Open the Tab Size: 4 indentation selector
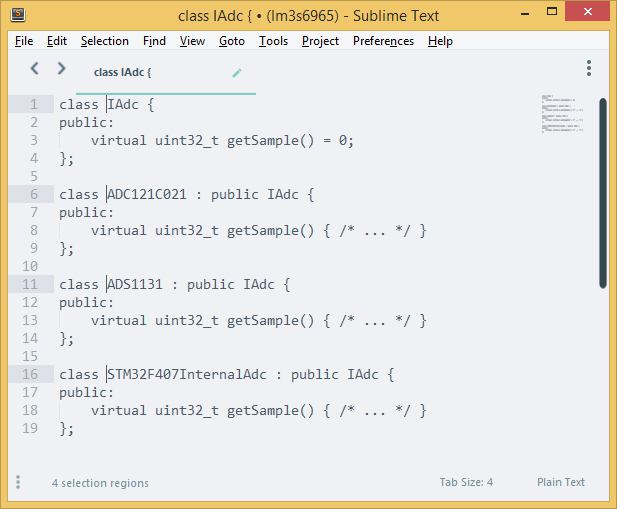Image resolution: width=617 pixels, height=509 pixels. tap(466, 482)
